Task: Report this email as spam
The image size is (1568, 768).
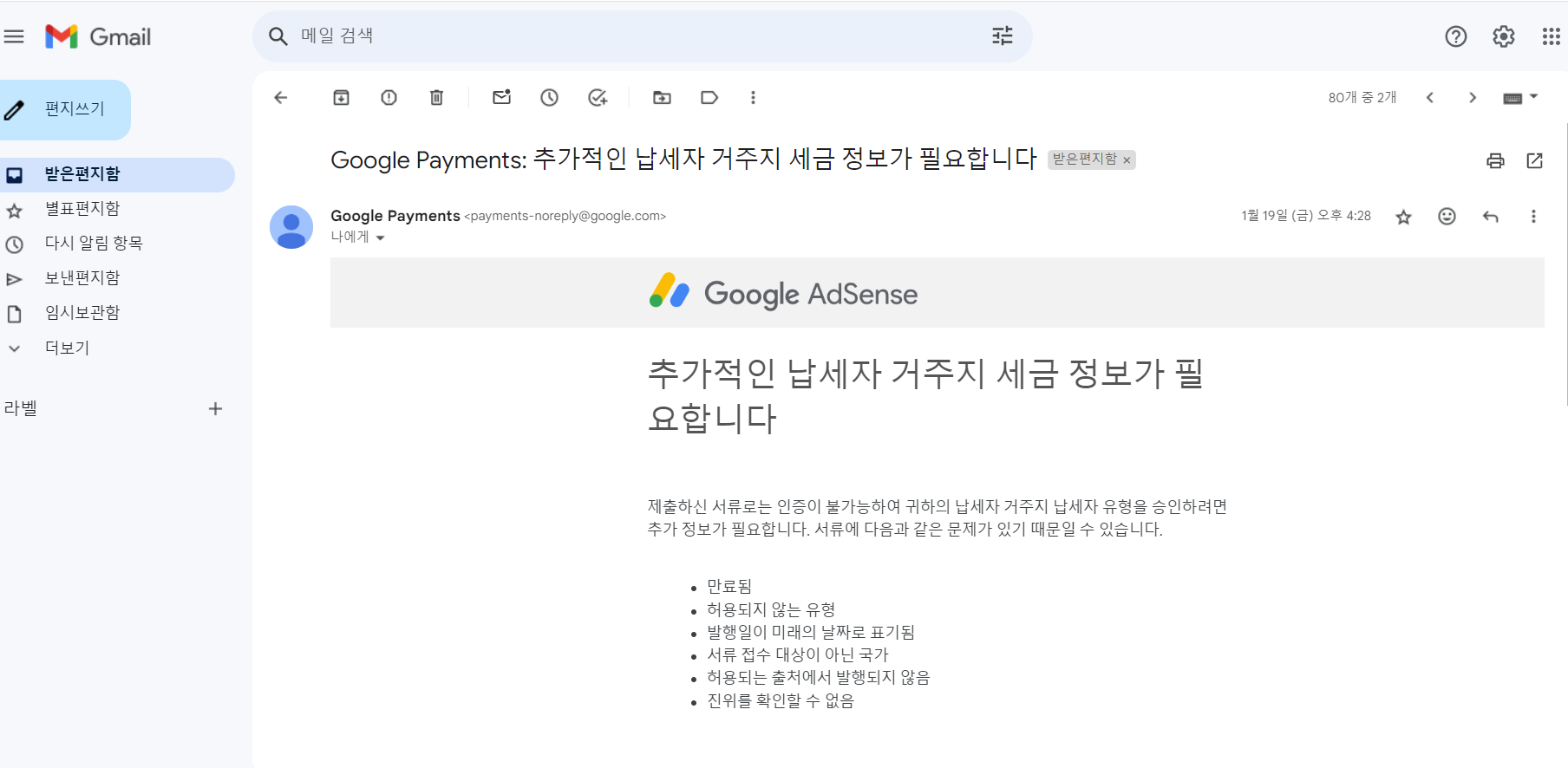Action: click(389, 98)
